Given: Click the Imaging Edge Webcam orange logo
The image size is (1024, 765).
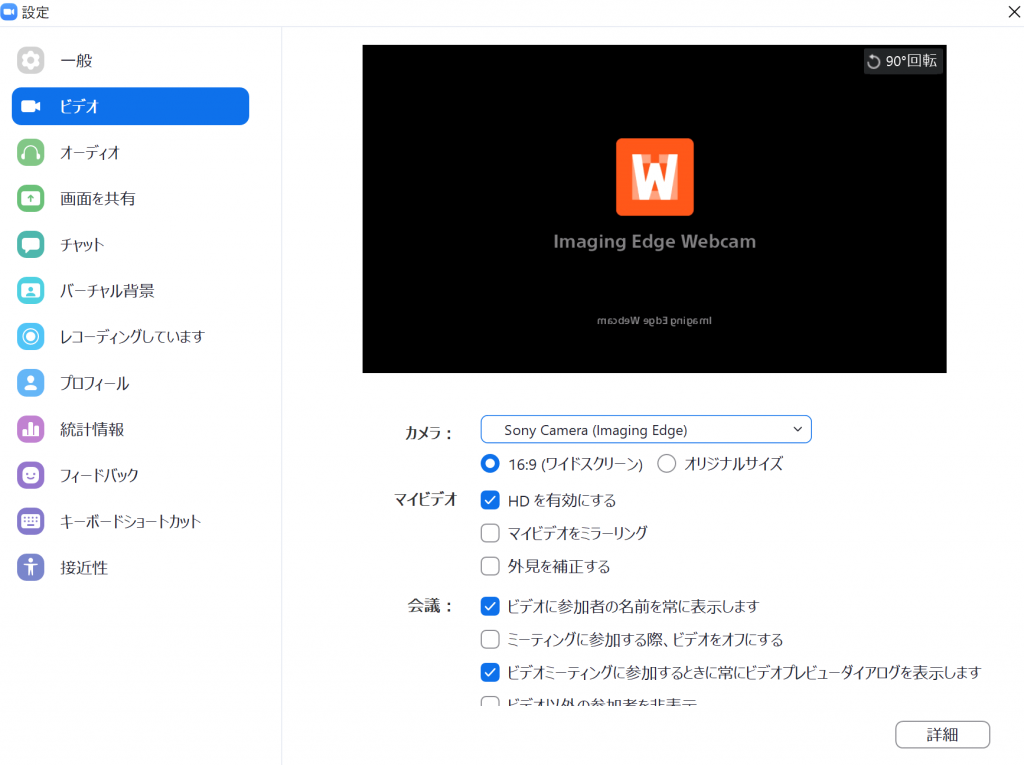Looking at the screenshot, I should pos(654,176).
